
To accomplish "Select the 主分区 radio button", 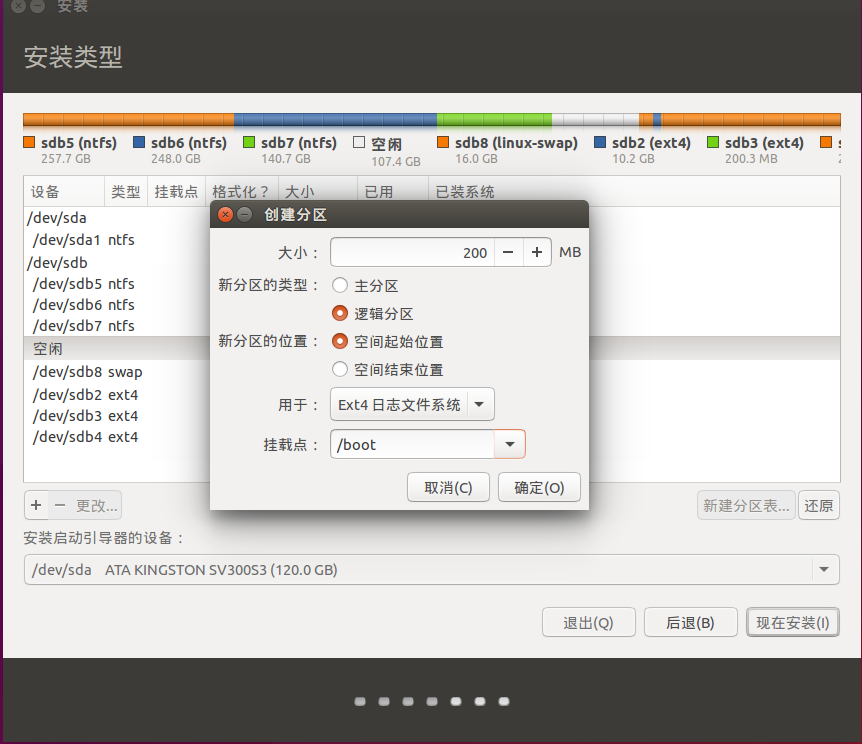I will click(x=339, y=285).
